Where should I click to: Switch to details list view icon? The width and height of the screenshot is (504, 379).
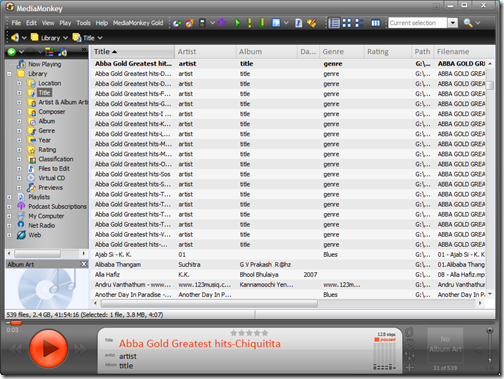coord(334,23)
